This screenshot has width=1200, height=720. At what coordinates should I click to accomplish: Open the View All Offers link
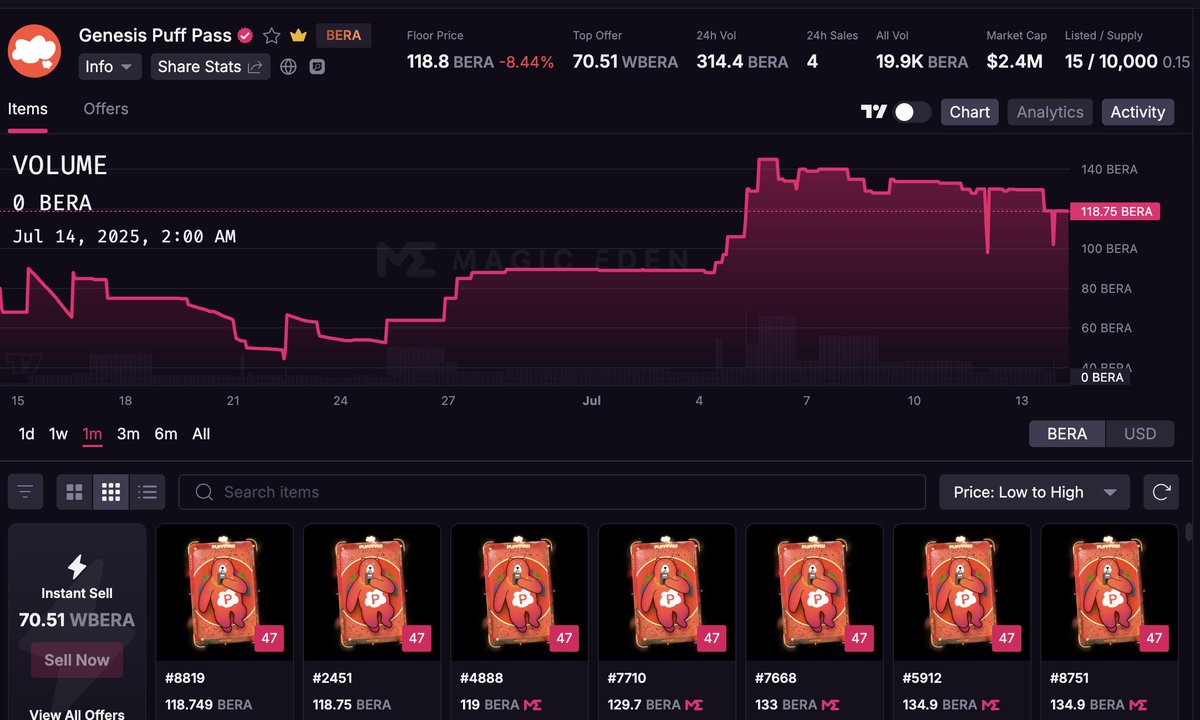click(77, 714)
